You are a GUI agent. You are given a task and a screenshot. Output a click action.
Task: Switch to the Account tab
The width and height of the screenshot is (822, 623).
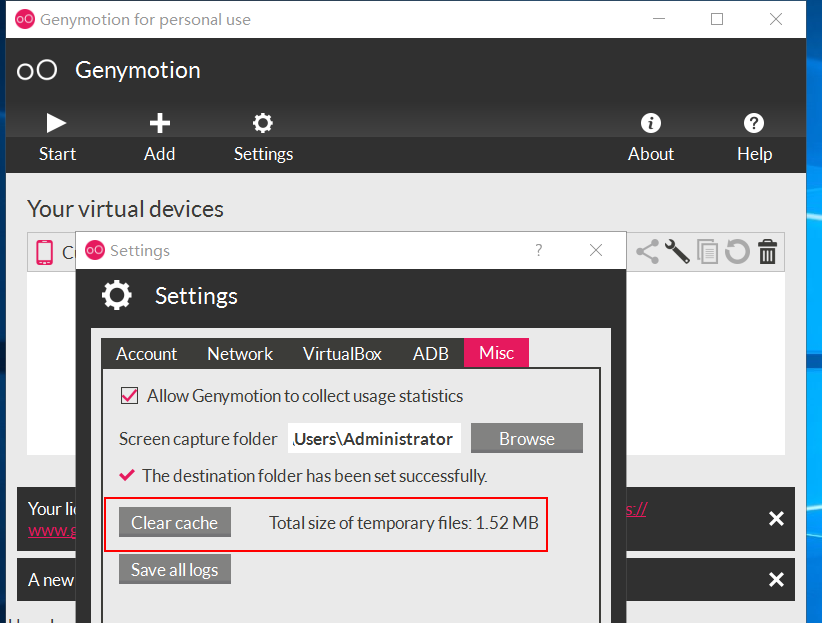coord(146,353)
